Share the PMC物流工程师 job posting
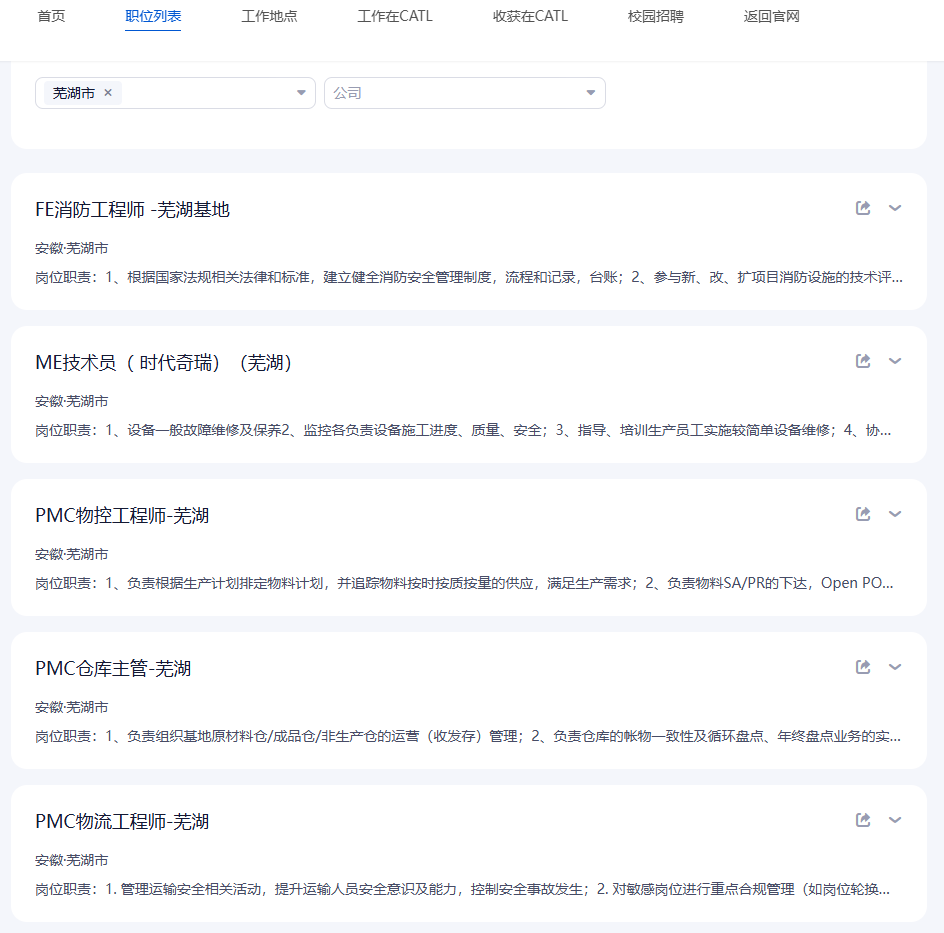The height and width of the screenshot is (933, 944). coord(863,819)
